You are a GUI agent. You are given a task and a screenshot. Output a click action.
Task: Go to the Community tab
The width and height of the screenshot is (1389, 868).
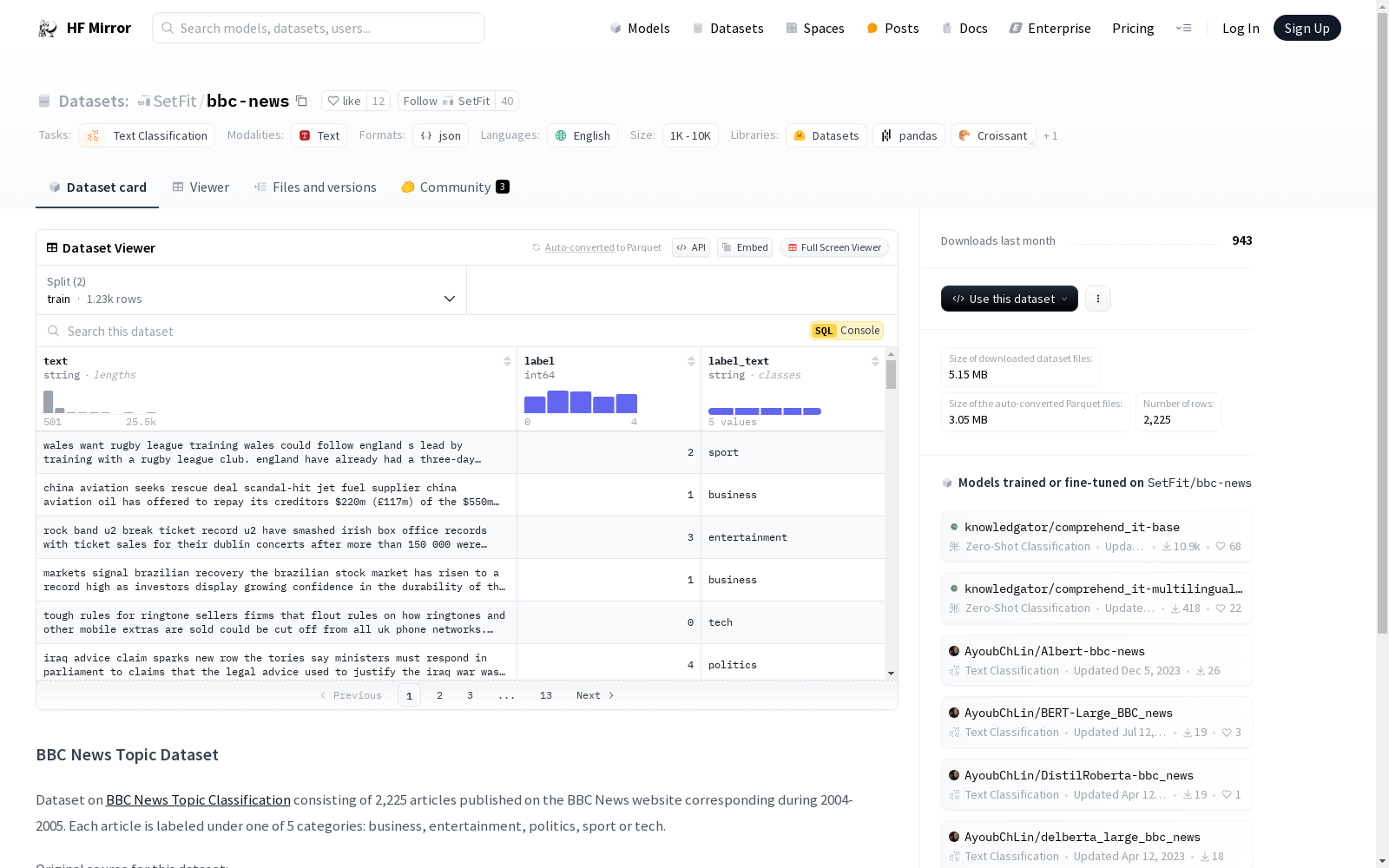click(455, 187)
